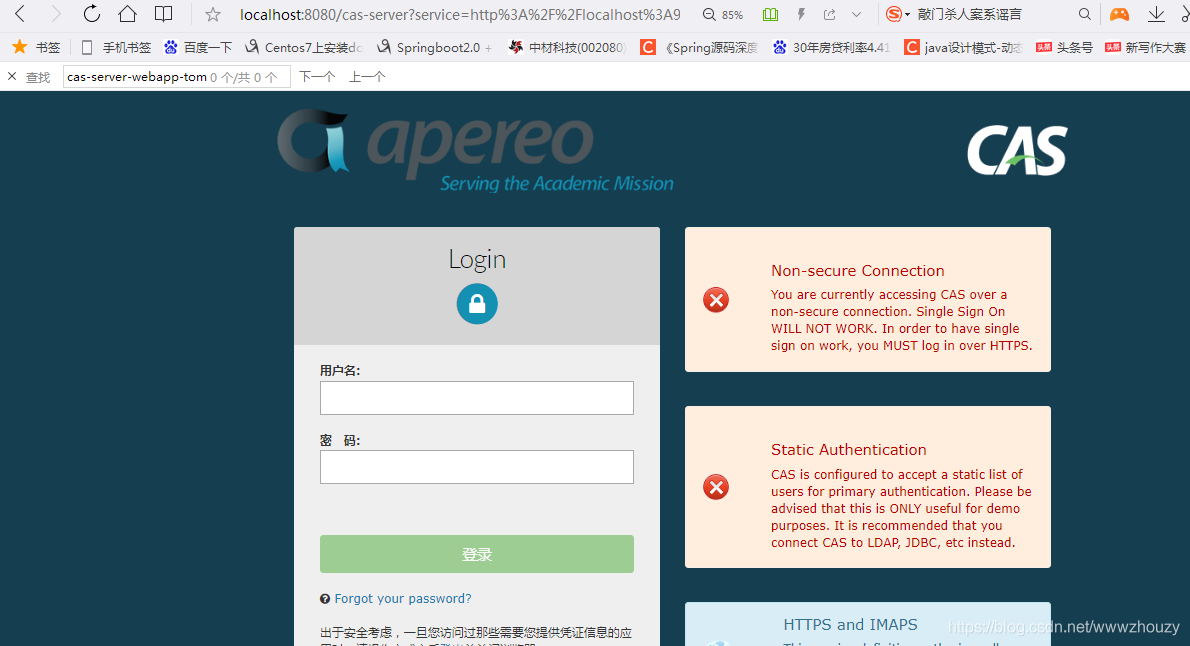1190x646 pixels.
Task: Open the 新写作大赛 bookmark
Action: (x=1145, y=47)
